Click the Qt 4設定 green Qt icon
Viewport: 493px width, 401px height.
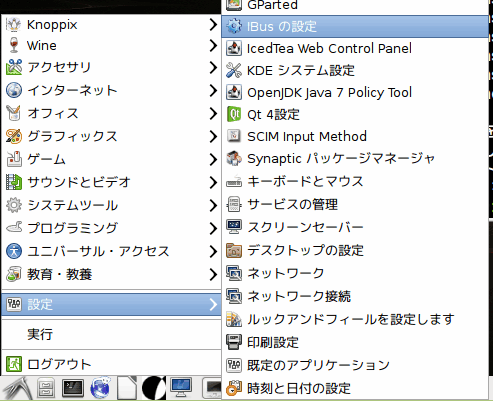point(234,114)
